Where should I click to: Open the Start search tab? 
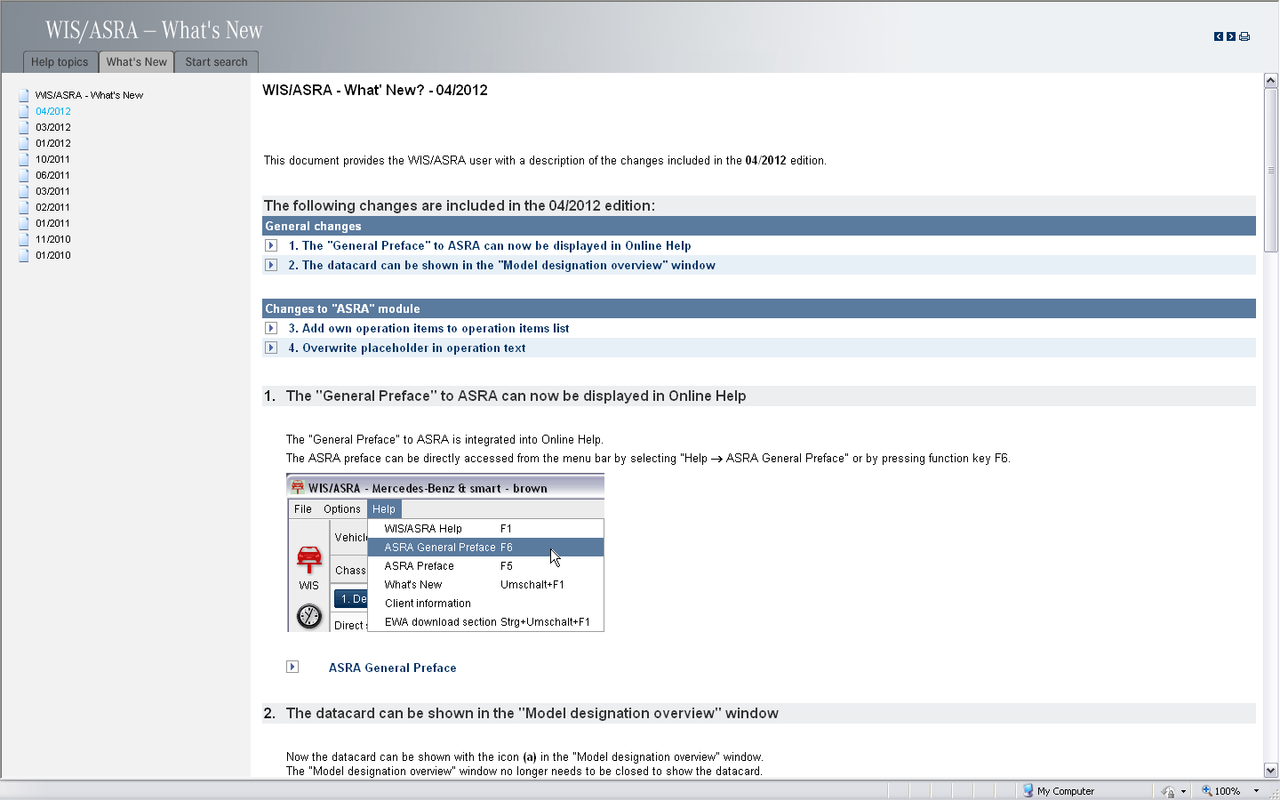click(x=216, y=62)
